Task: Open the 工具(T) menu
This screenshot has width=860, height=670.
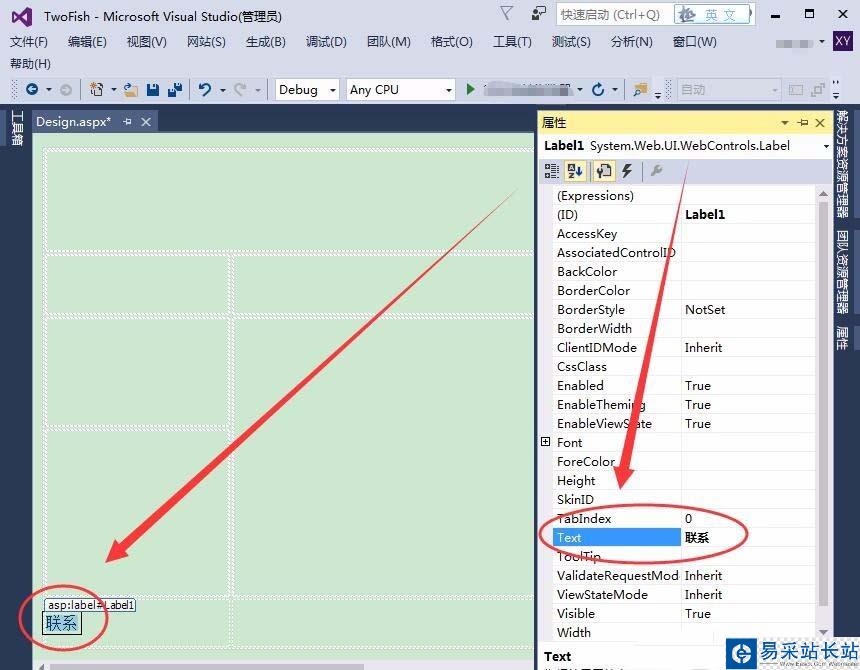Action: click(512, 42)
